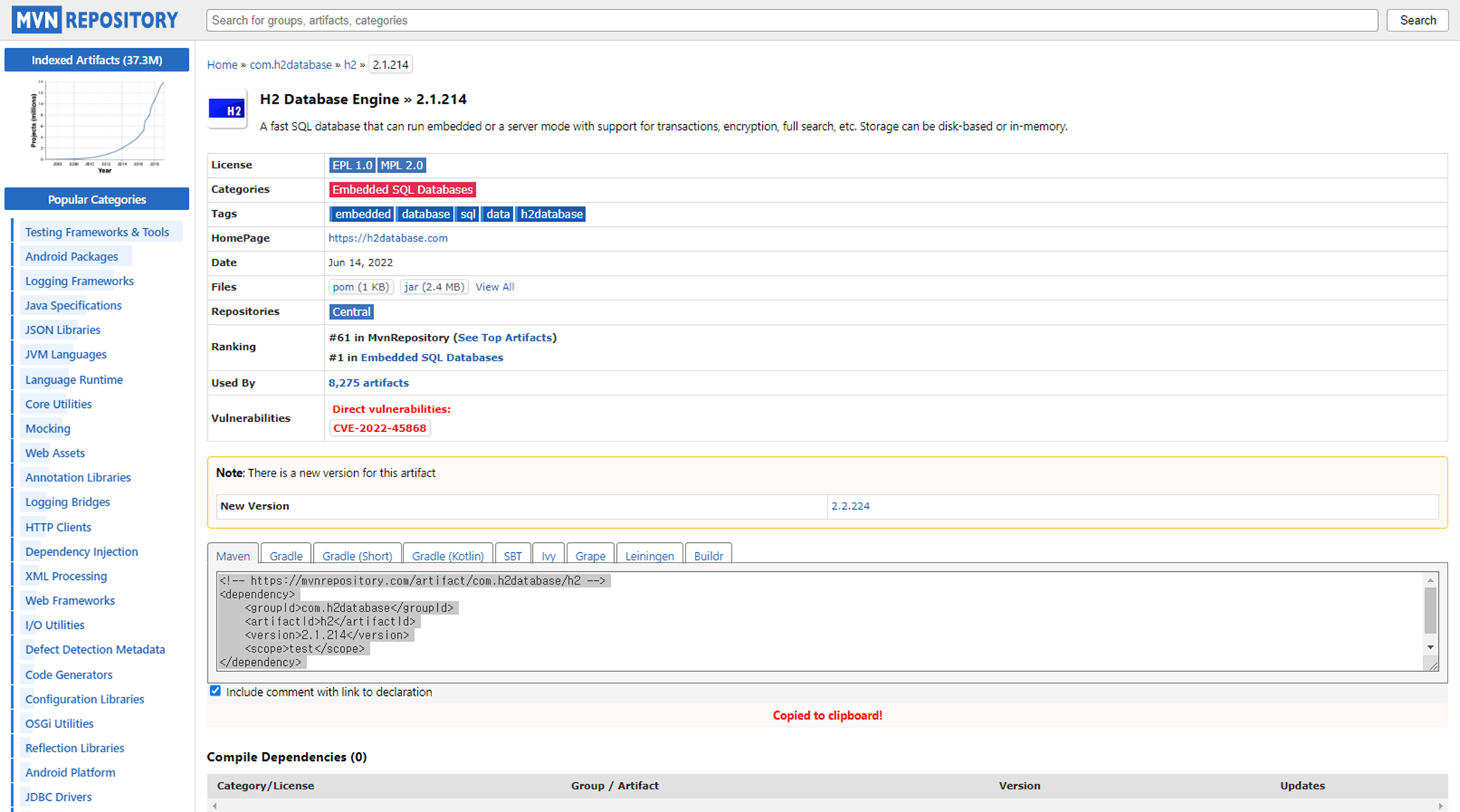Open 8,275 artifacts used-by link

coord(369,382)
